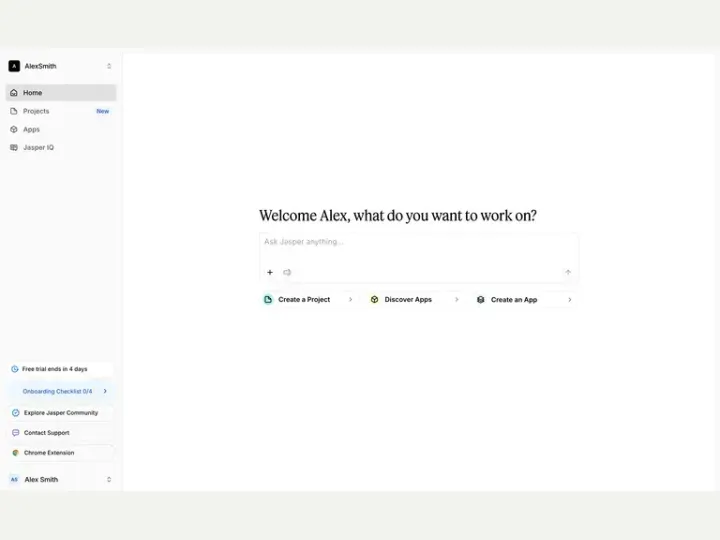Click chevron next to Discover Apps
The height and width of the screenshot is (540, 720).
[456, 299]
